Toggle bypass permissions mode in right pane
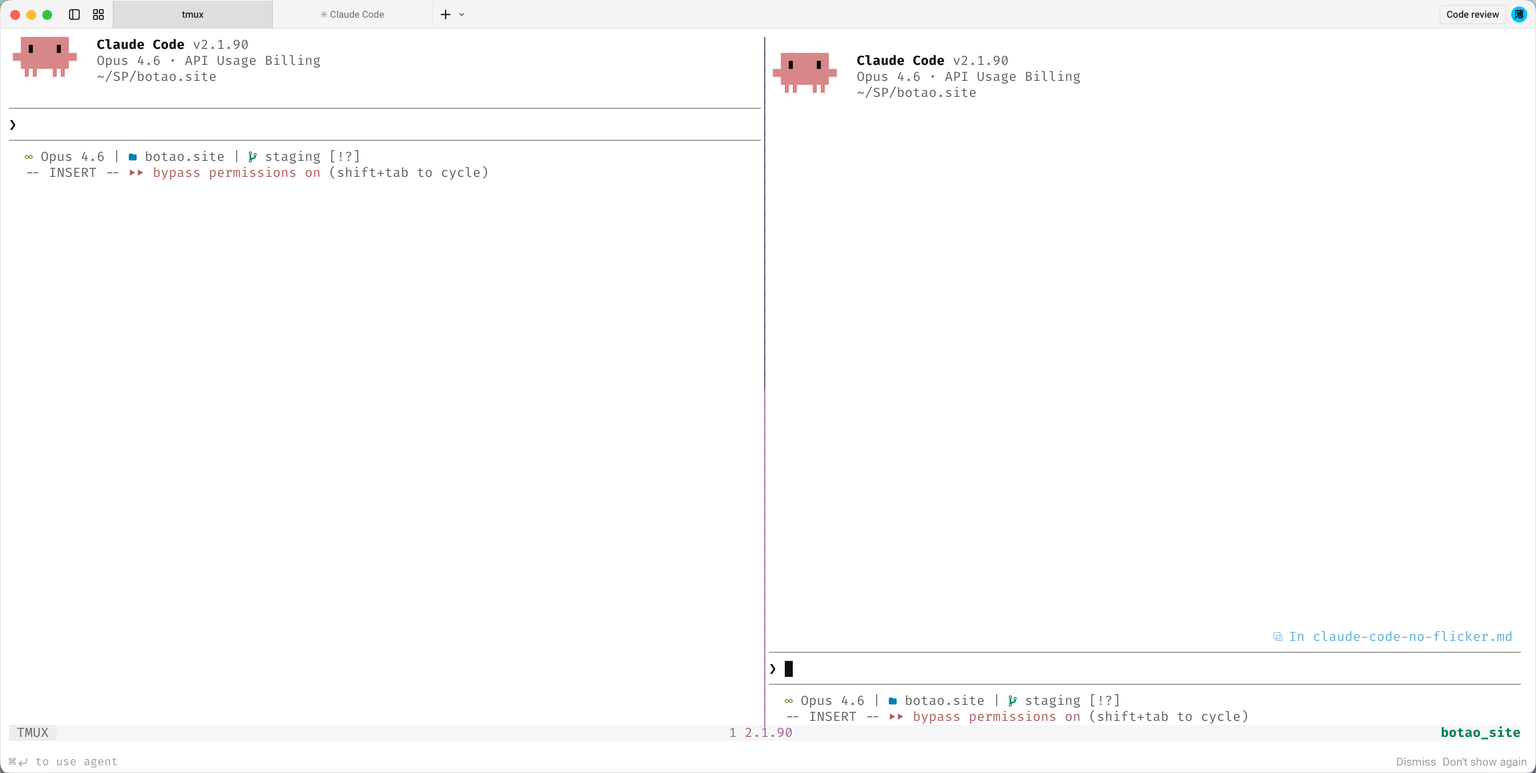 (x=999, y=716)
